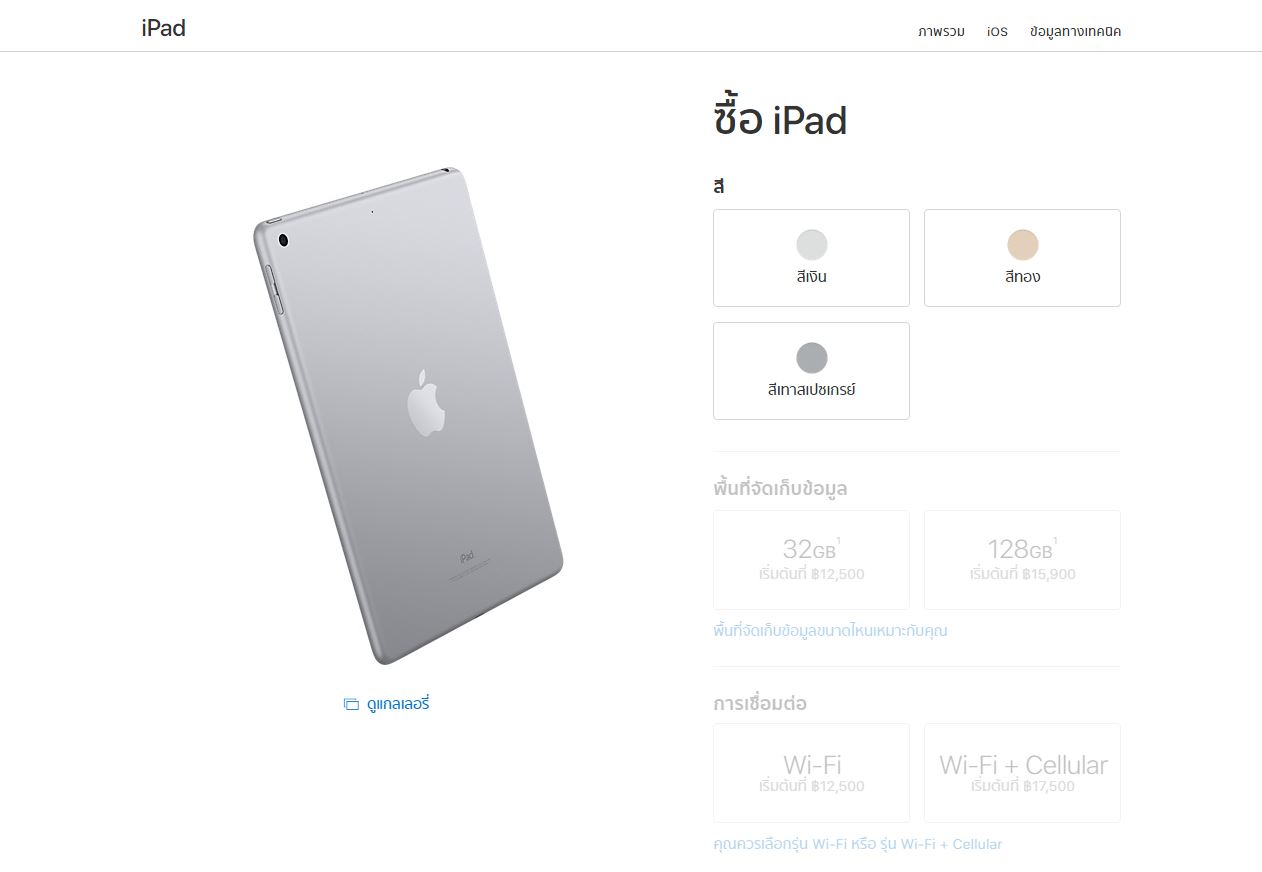Click the footnote 1 beside 32GB
The height and width of the screenshot is (872, 1262).
839,541
